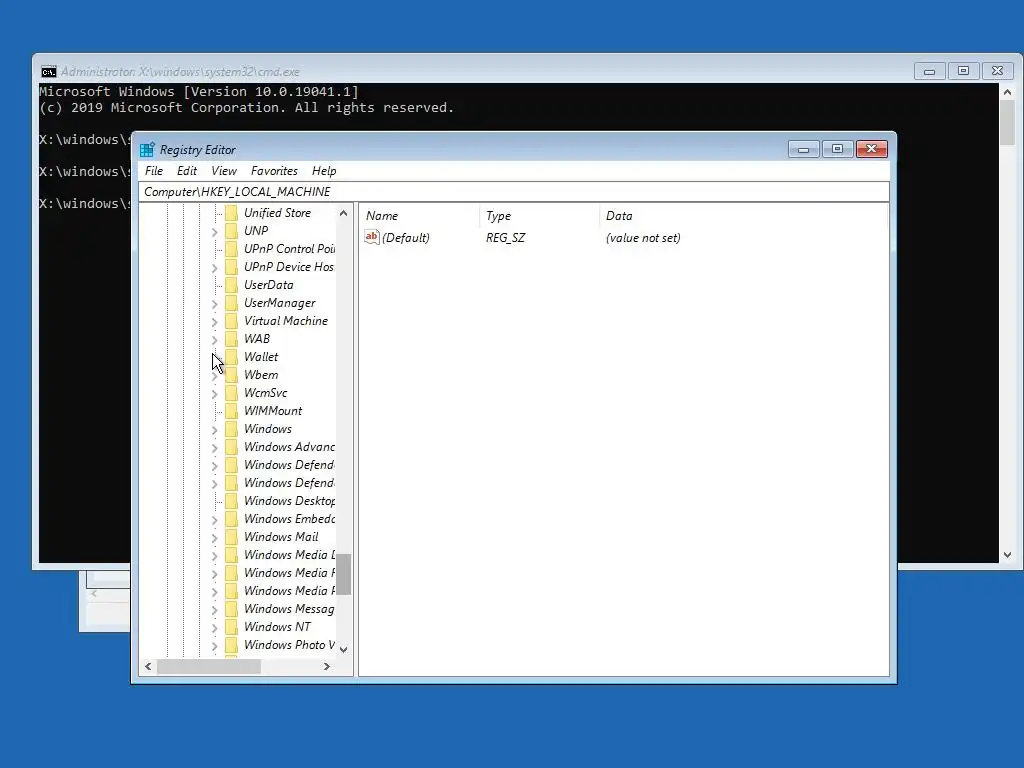The height and width of the screenshot is (768, 1024).
Task: Select the Windows Messaging key
Action: (289, 609)
